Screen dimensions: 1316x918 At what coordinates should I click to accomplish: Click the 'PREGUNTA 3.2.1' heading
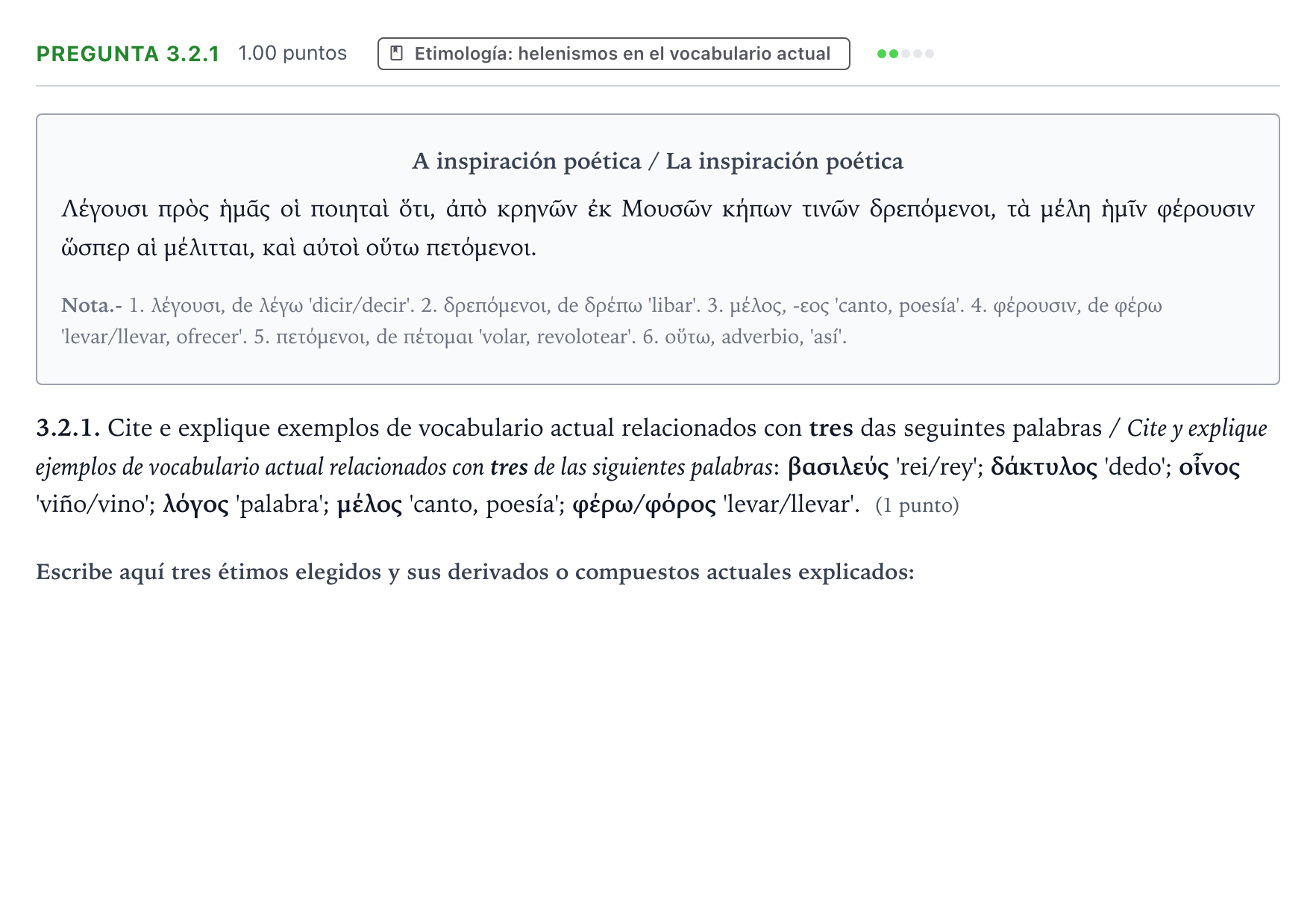(128, 54)
